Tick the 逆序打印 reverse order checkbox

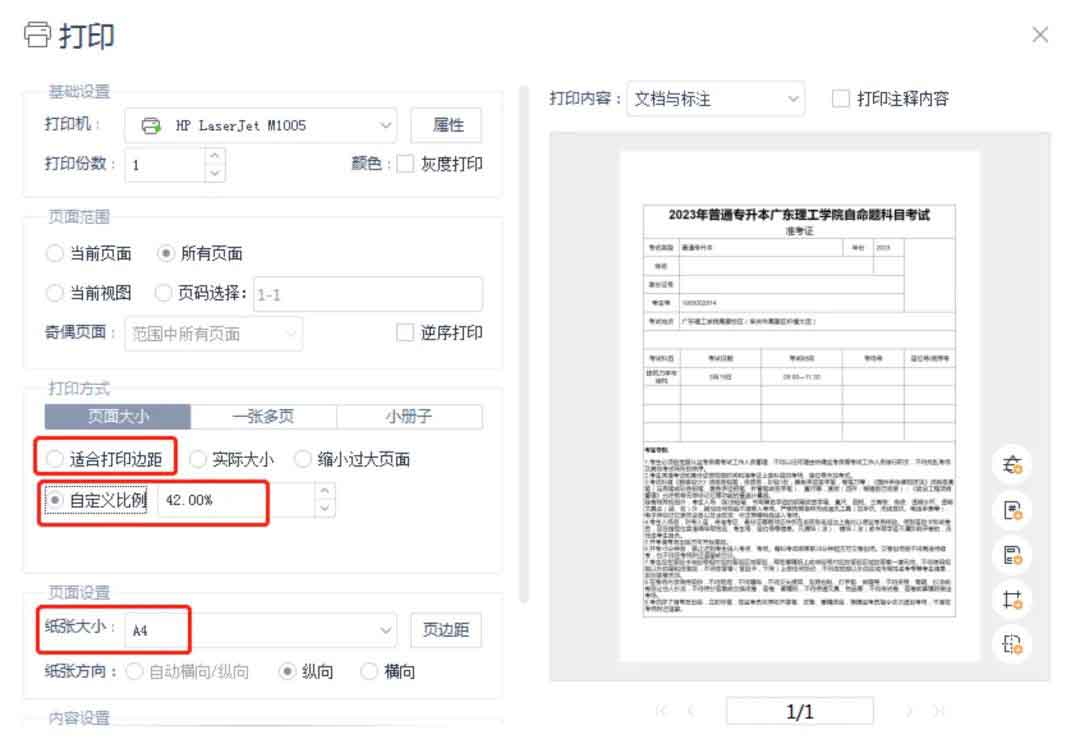405,333
